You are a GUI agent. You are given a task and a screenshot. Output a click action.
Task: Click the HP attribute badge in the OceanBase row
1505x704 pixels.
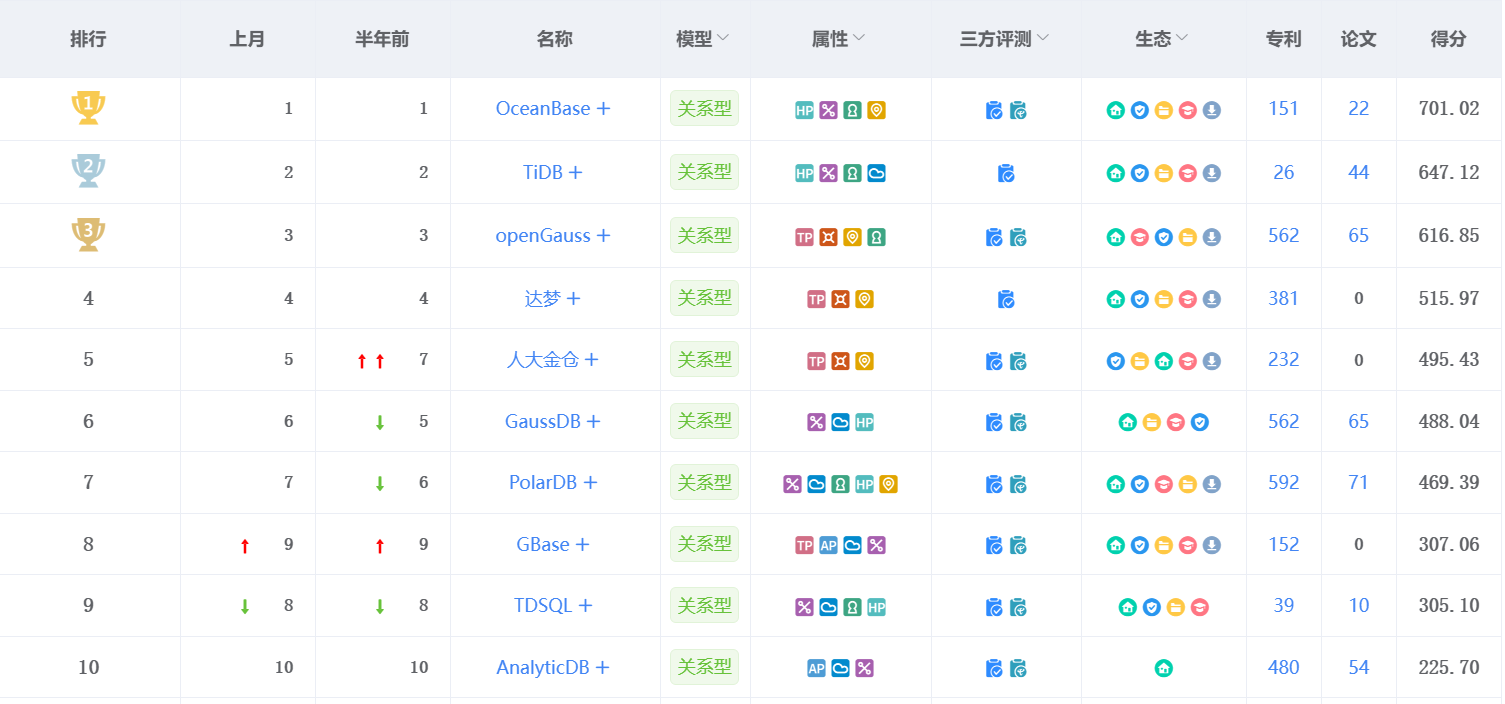click(804, 111)
